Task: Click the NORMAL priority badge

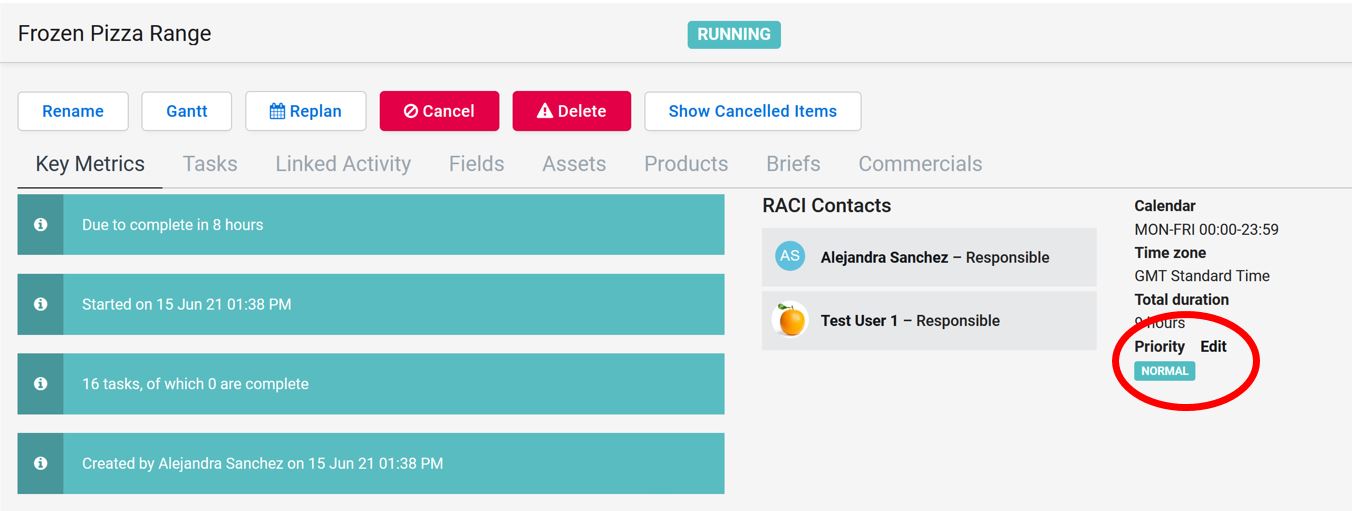Action: click(x=1165, y=371)
